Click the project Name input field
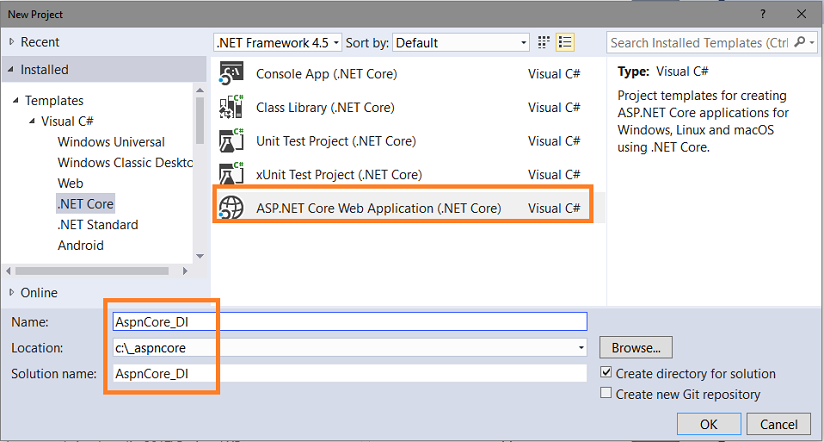824x442 pixels. coord(350,322)
